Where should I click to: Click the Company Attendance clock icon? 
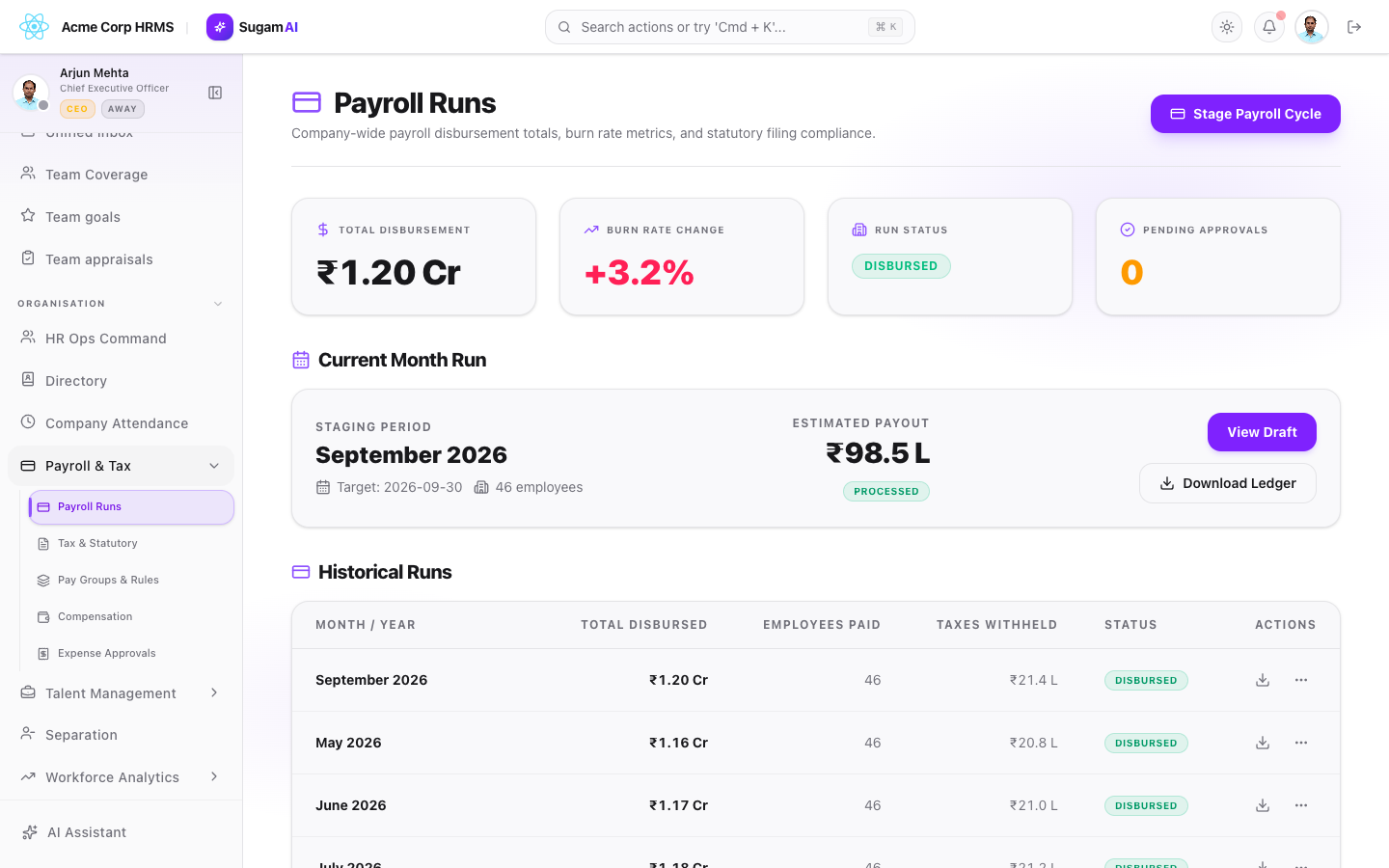tap(28, 422)
